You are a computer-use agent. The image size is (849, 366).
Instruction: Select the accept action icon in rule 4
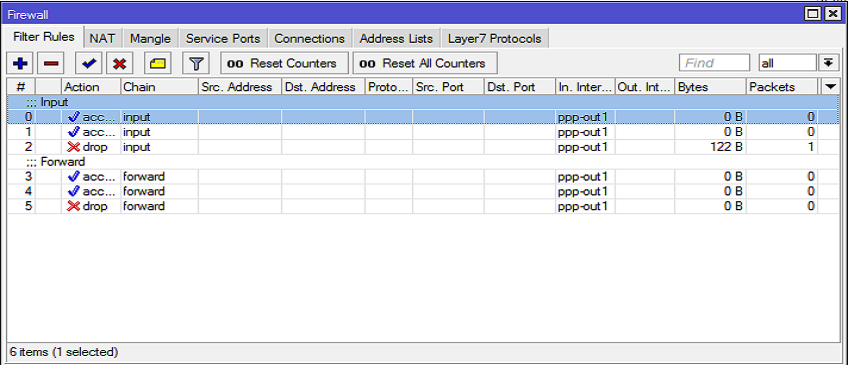tap(74, 191)
